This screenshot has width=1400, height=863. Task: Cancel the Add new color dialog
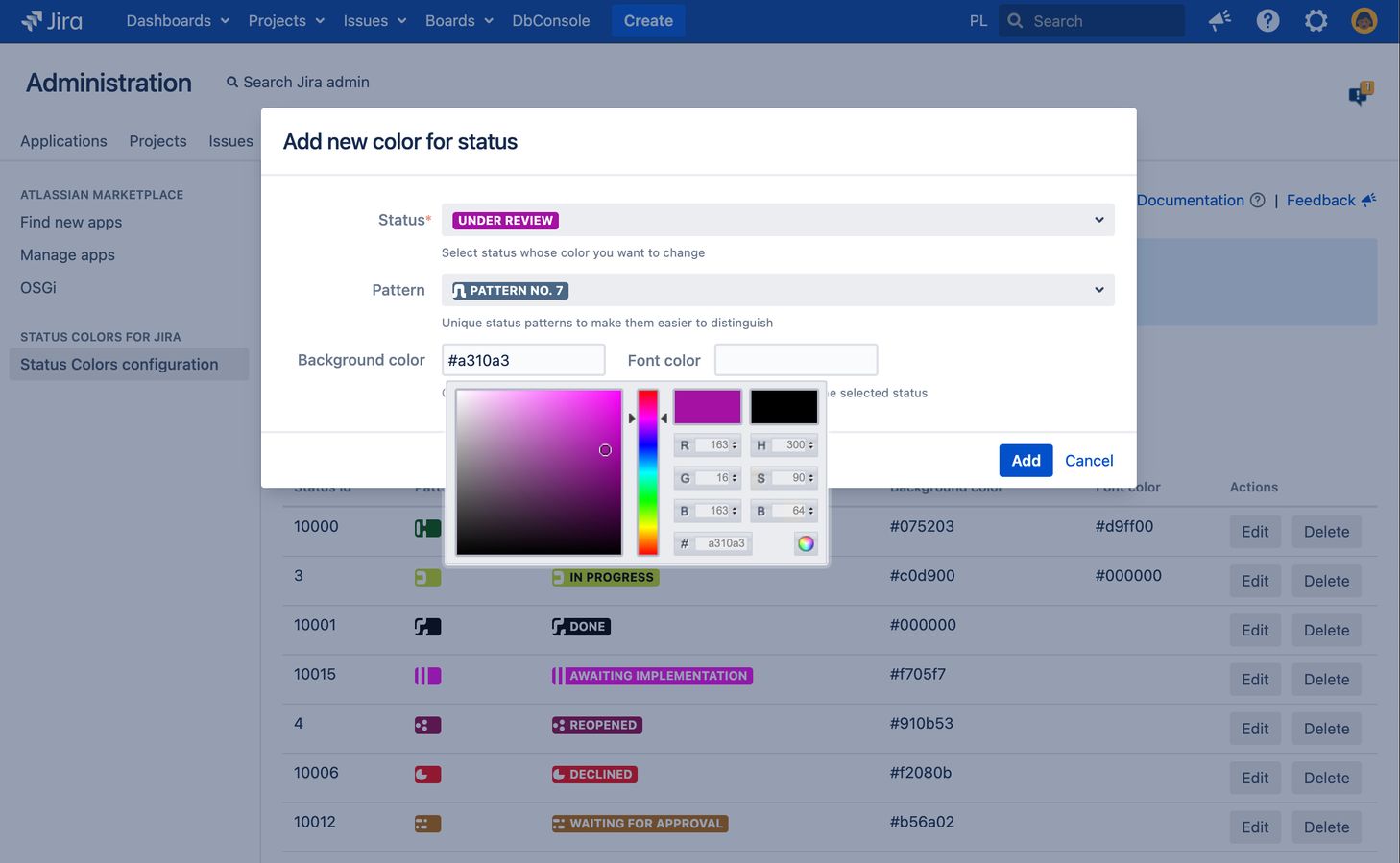pos(1089,461)
